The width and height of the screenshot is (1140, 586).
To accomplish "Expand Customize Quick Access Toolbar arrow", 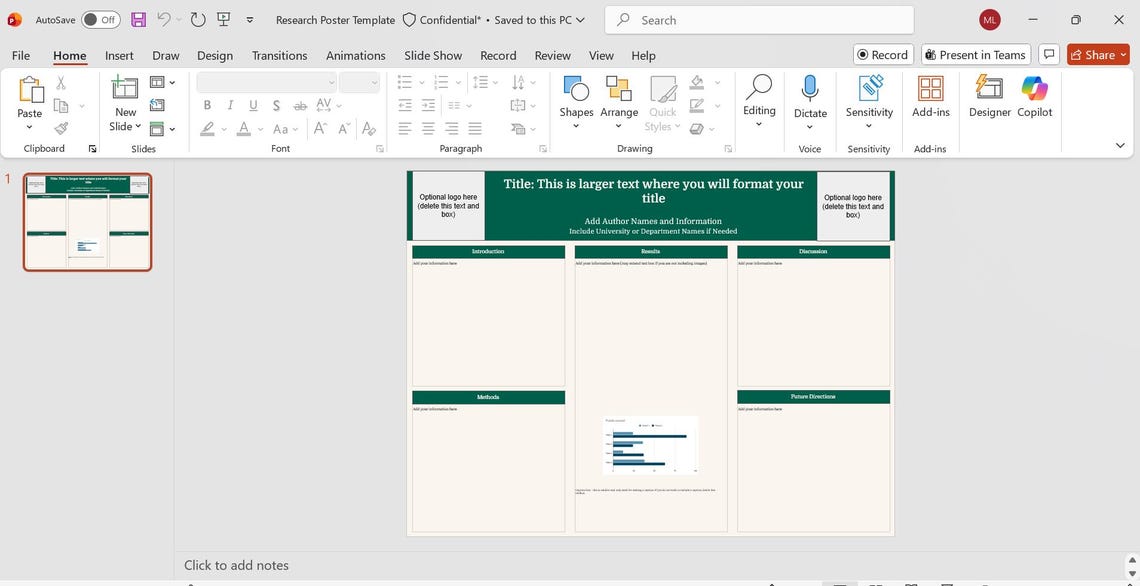I will click(249, 20).
